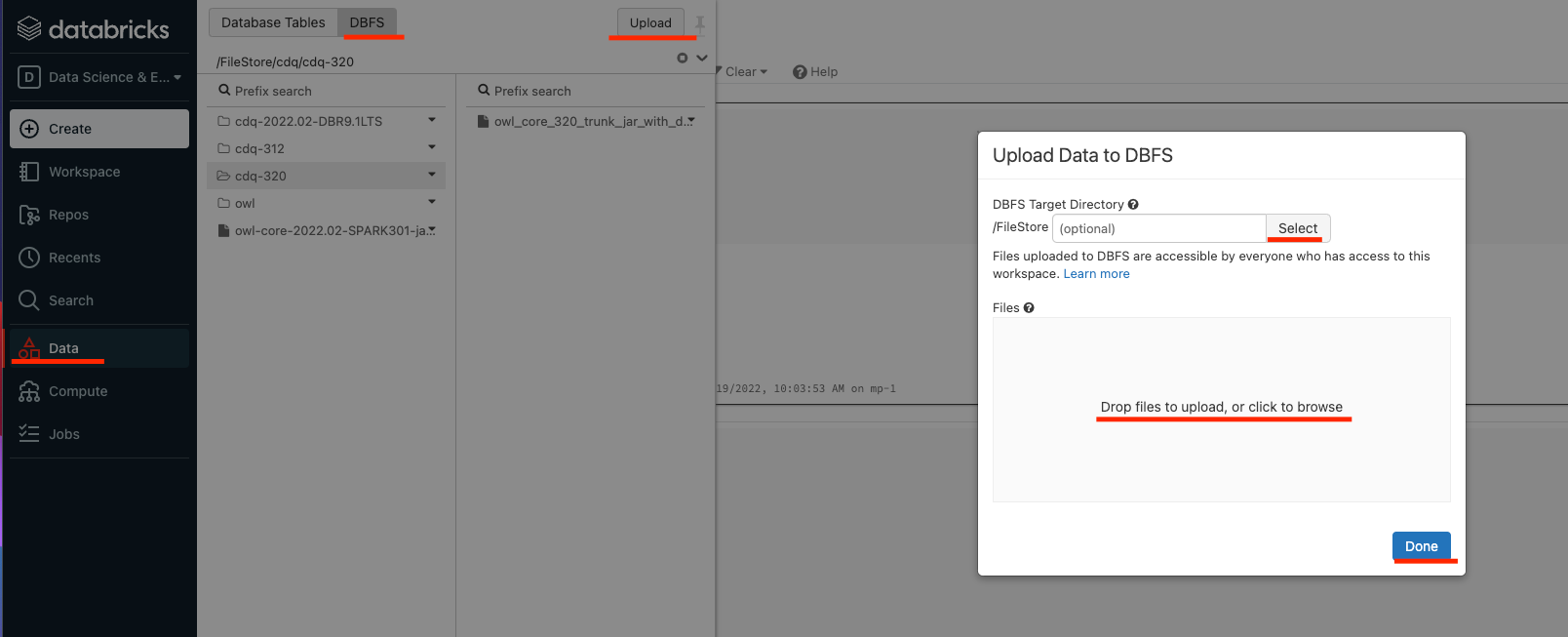
Task: Click the folder icon of cdq-312
Action: point(223,148)
